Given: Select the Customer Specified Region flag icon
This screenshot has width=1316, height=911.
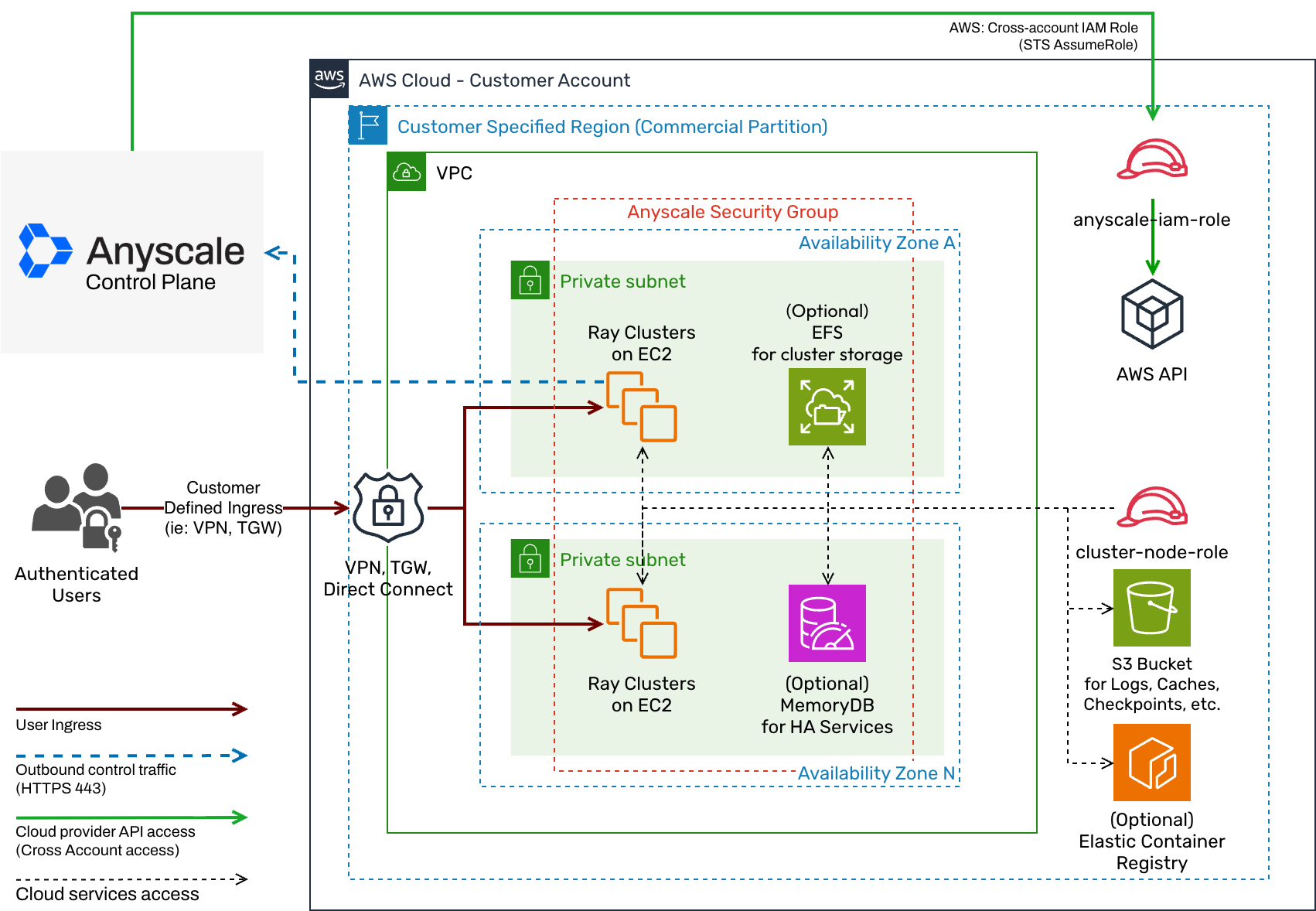Looking at the screenshot, I should click(x=369, y=126).
